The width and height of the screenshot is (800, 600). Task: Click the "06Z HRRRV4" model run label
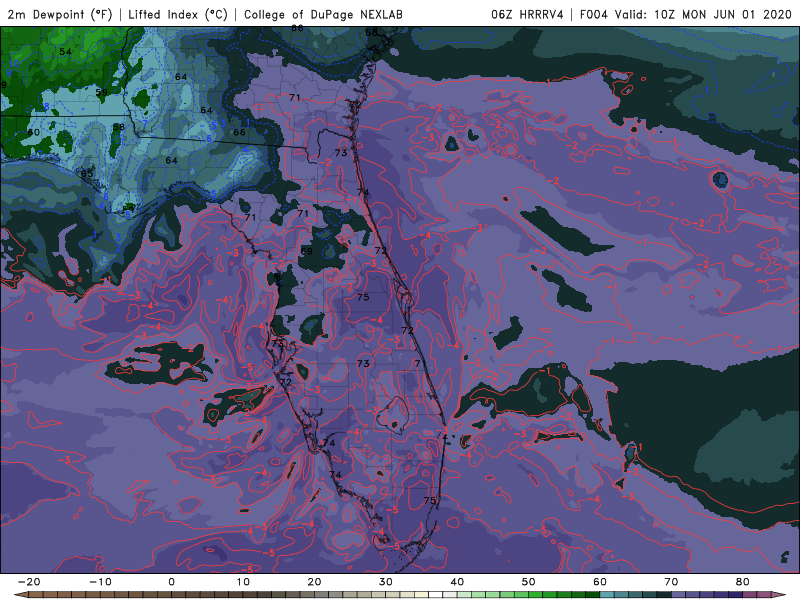(x=527, y=14)
